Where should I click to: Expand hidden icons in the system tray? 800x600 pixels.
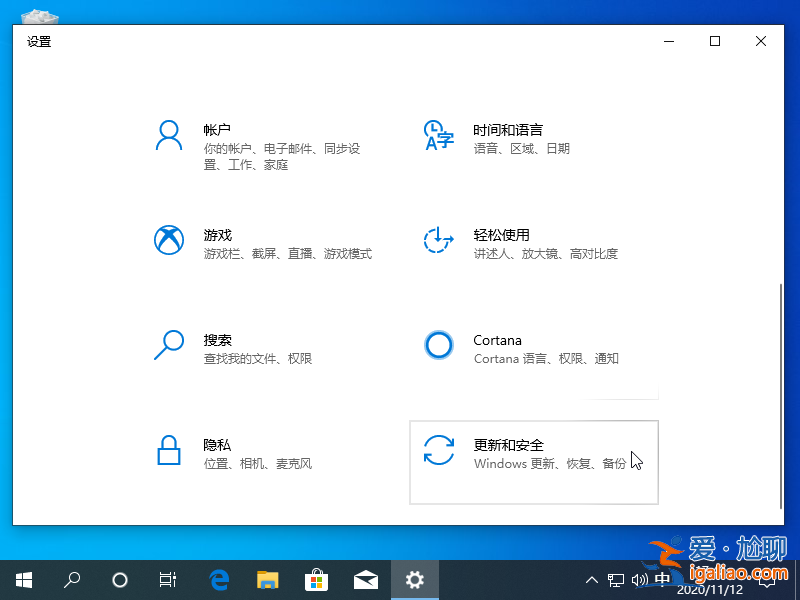point(592,580)
